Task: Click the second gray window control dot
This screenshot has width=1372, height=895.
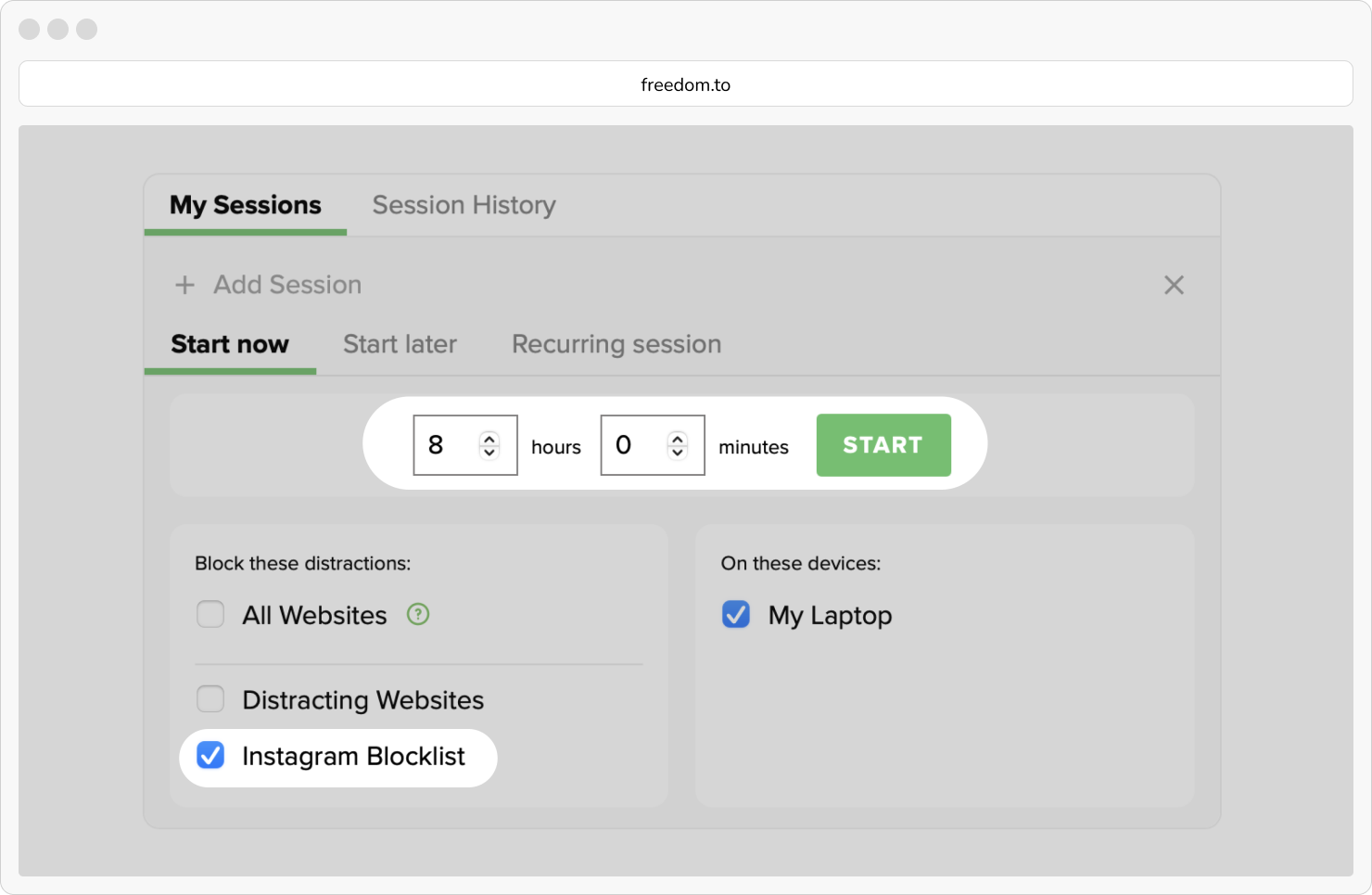Action: (58, 29)
